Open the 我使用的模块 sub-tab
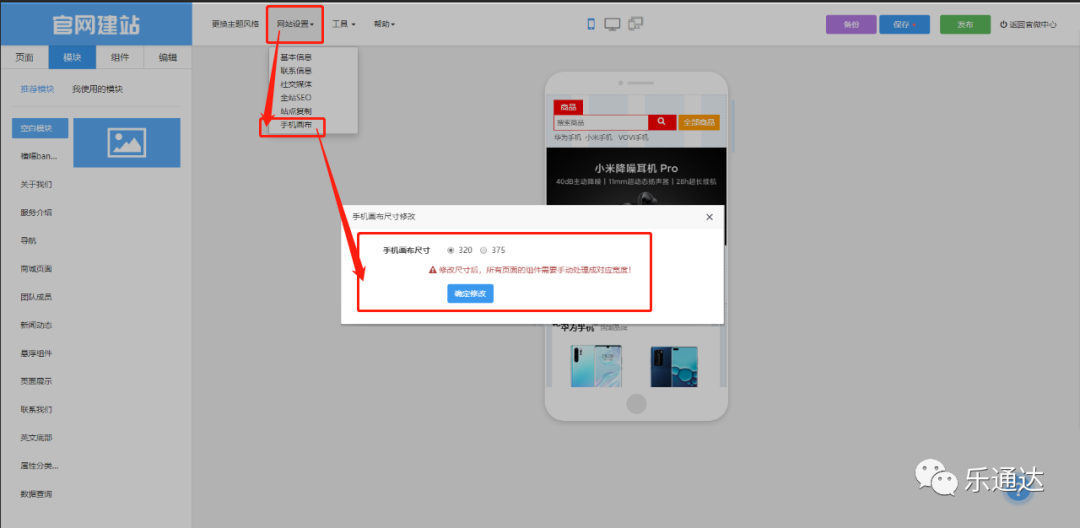Viewport: 1080px width, 528px height. (97, 89)
